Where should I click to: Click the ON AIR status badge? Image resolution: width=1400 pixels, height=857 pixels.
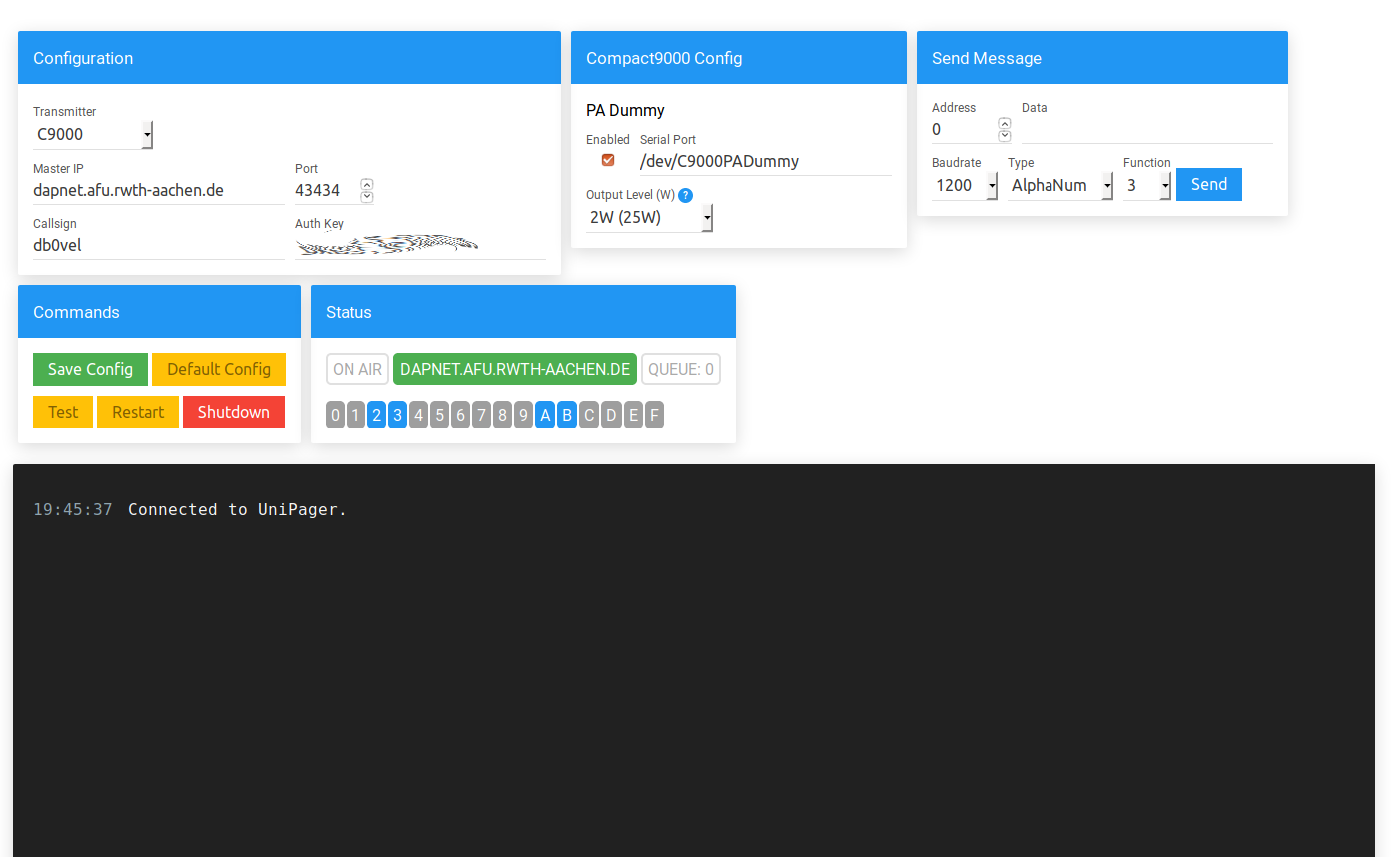[357, 369]
